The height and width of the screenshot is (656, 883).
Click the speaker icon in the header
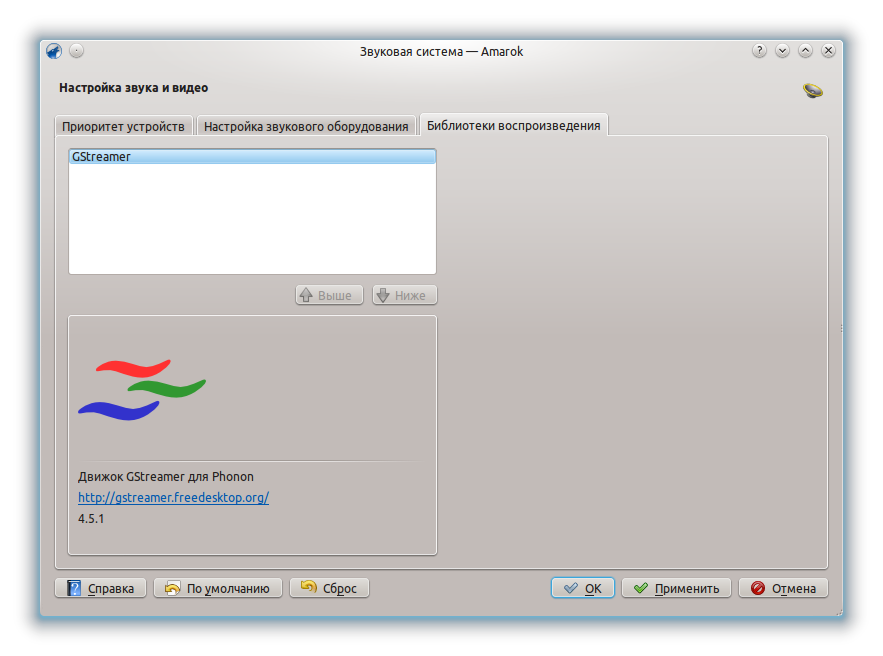click(813, 90)
